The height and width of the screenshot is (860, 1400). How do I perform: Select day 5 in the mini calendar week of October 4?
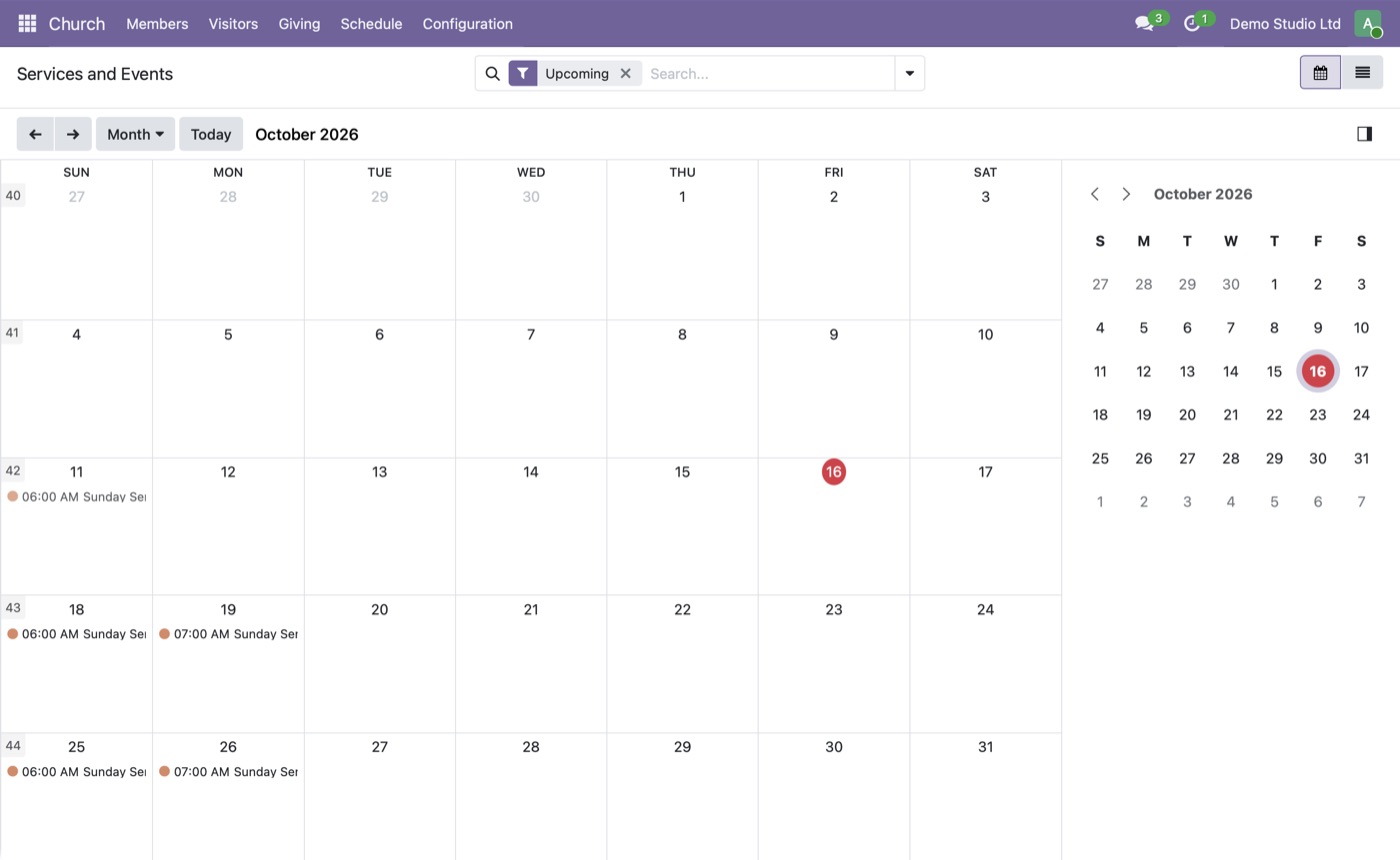point(1143,327)
